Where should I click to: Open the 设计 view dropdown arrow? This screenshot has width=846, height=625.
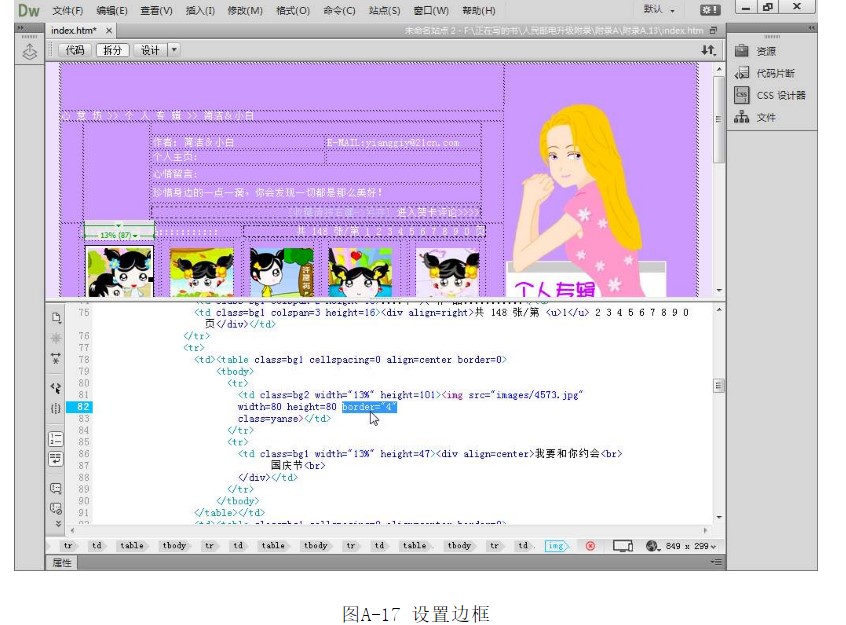[x=174, y=49]
